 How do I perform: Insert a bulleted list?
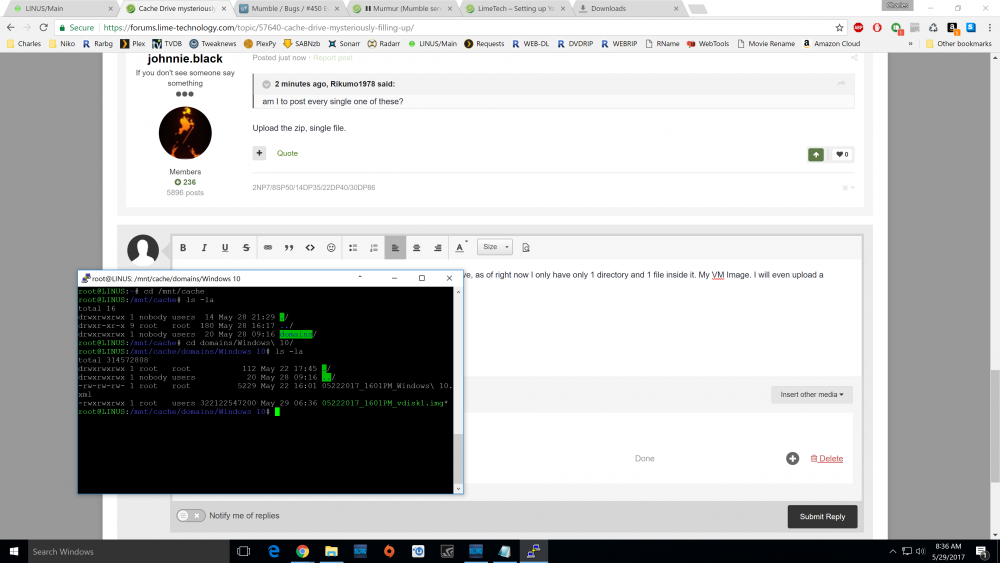click(353, 247)
